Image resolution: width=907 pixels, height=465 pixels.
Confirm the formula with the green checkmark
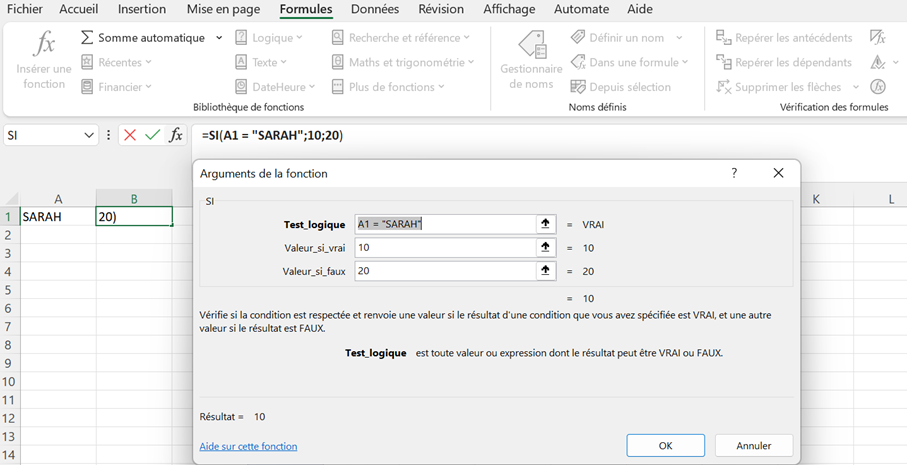[153, 135]
